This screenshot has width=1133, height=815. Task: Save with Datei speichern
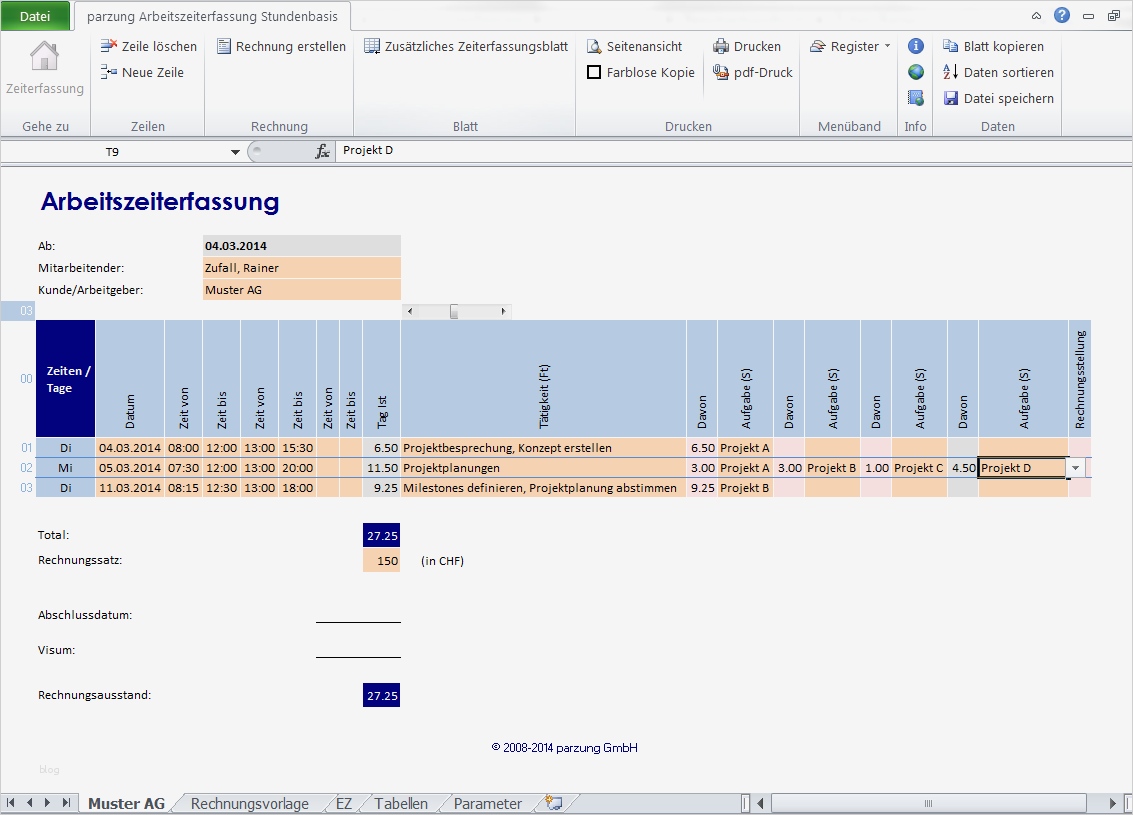(998, 98)
